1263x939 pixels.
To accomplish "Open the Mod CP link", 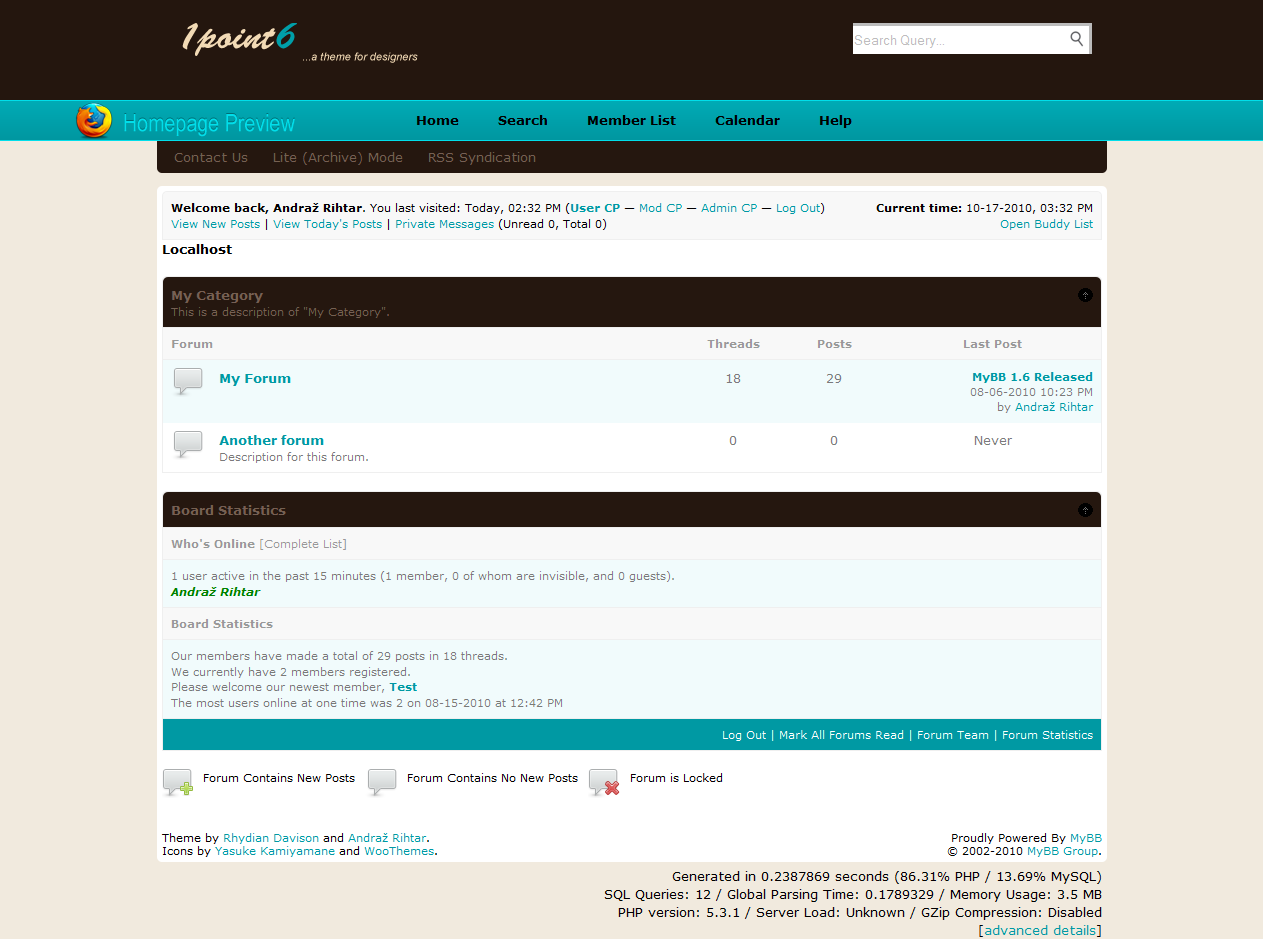I will (x=661, y=208).
